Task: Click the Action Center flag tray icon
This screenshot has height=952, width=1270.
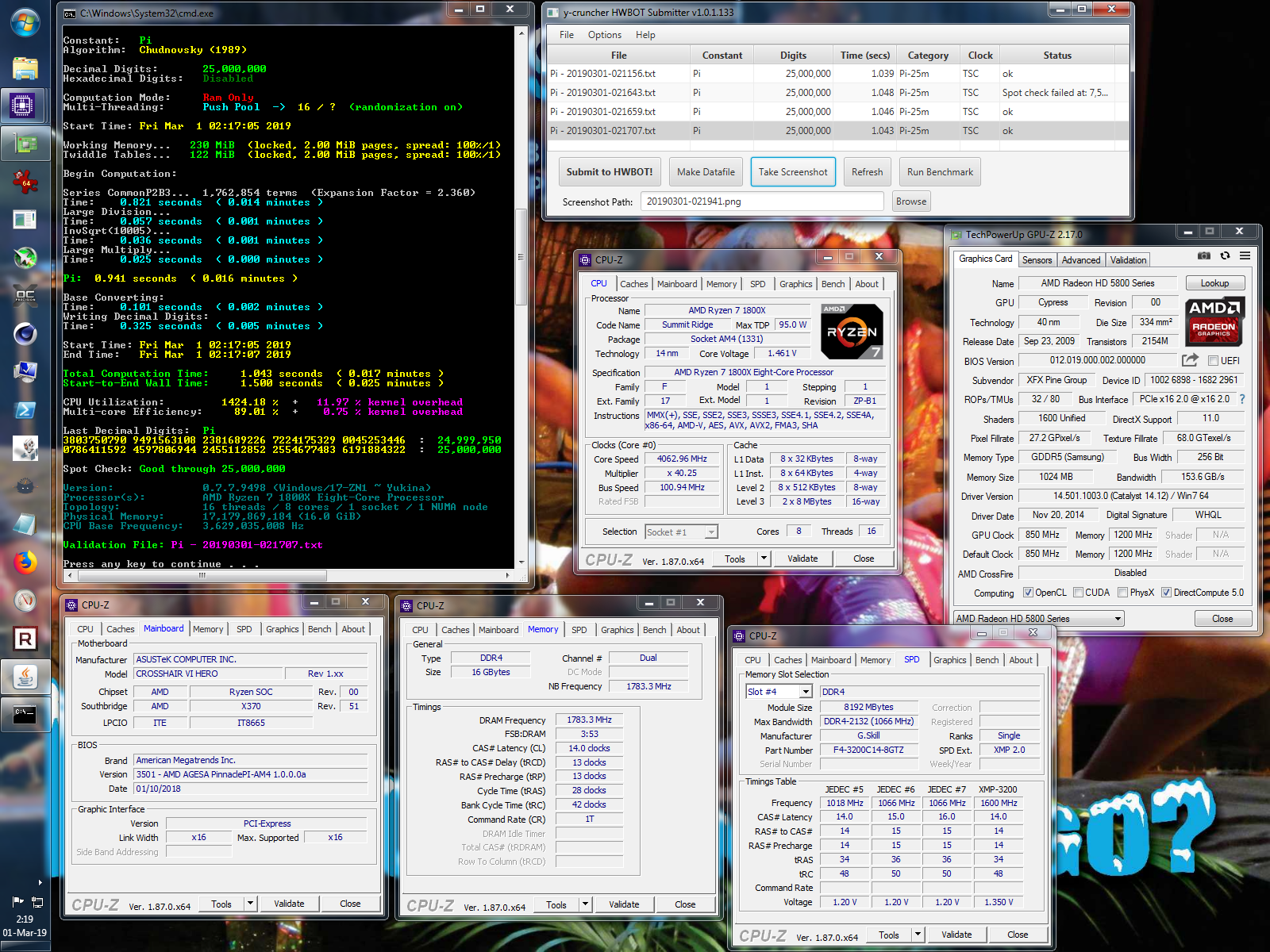Action: (17, 902)
